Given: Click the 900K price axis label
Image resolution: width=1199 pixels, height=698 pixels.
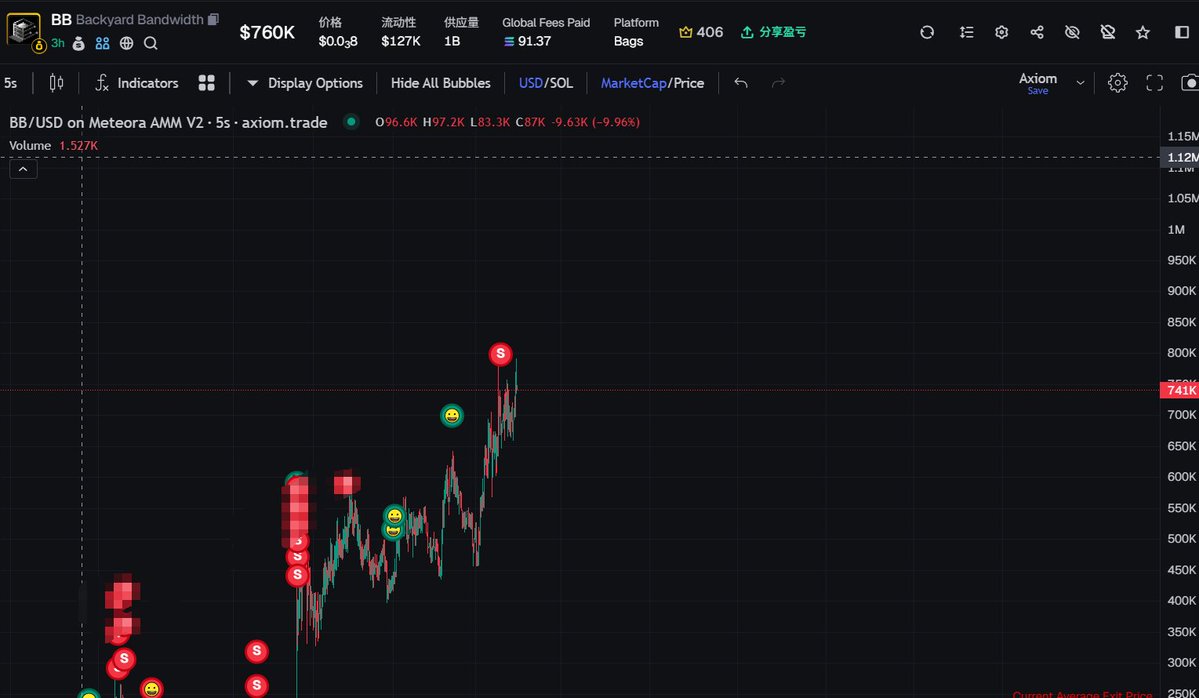Looking at the screenshot, I should [x=1181, y=291].
